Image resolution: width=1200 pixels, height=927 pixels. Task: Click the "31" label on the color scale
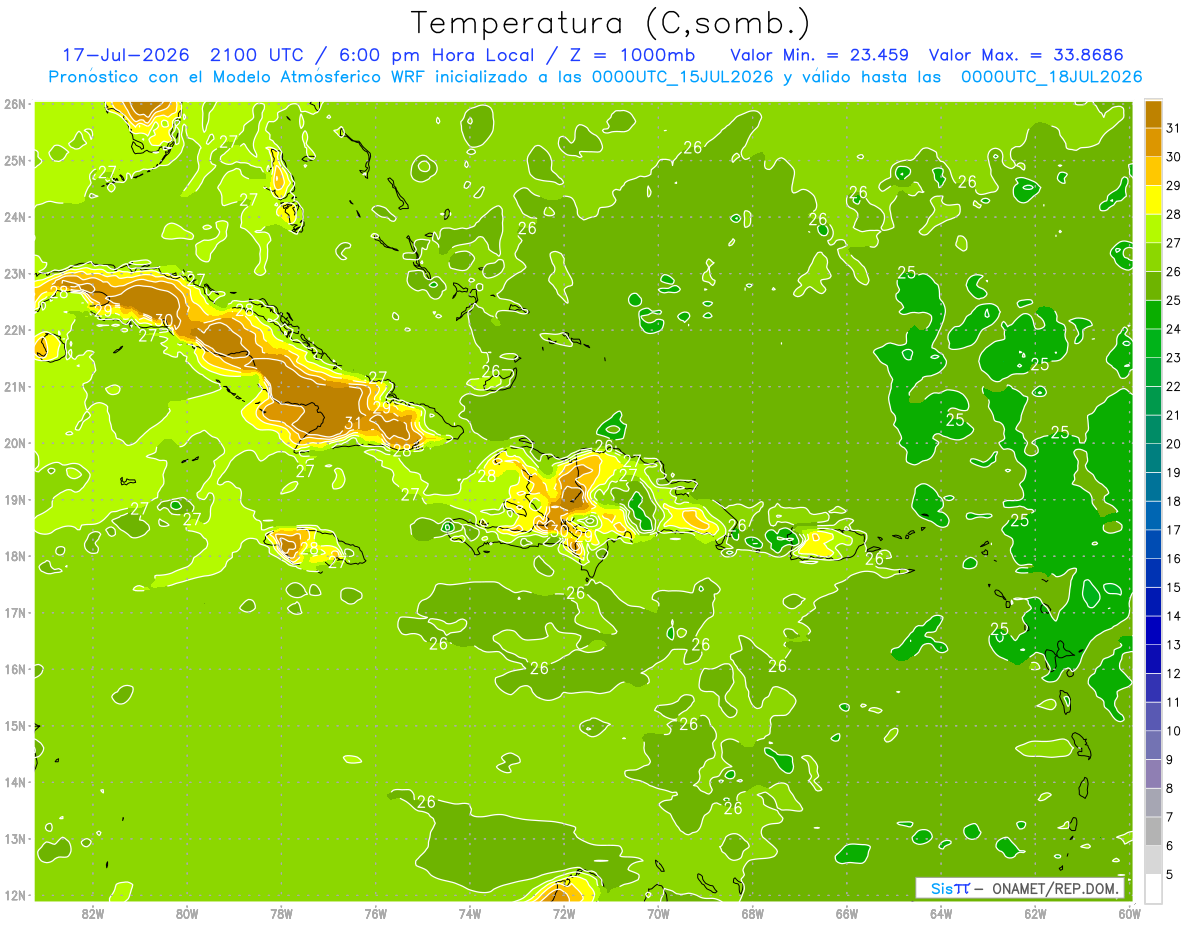(x=1174, y=129)
